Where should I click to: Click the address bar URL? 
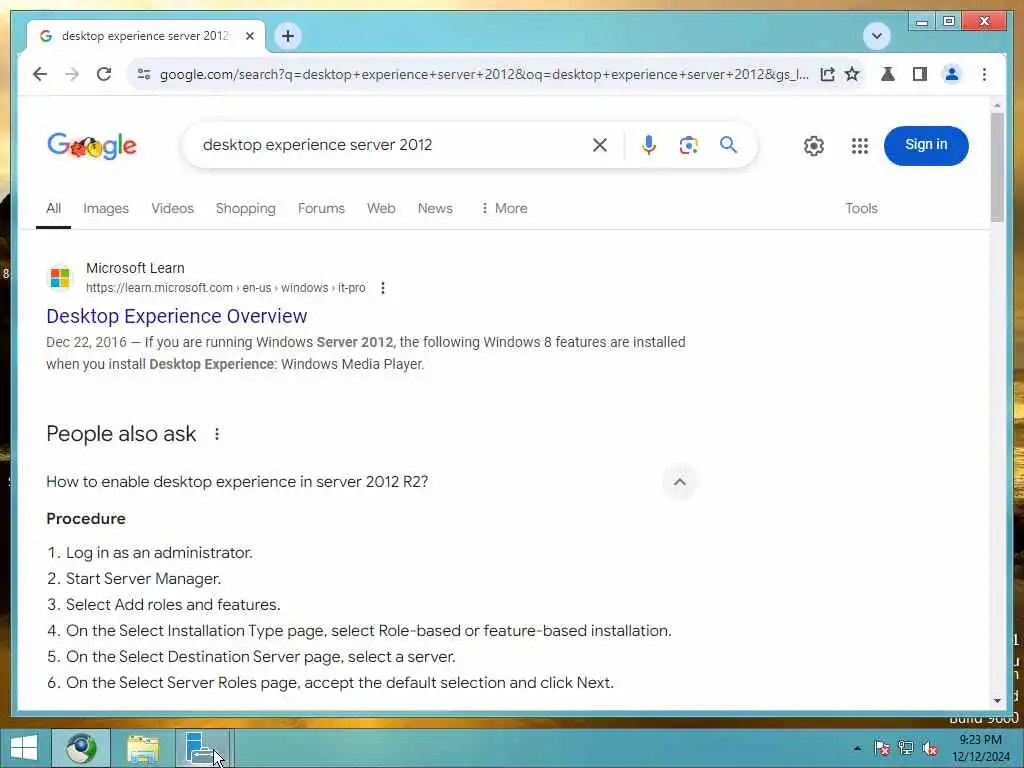483,74
